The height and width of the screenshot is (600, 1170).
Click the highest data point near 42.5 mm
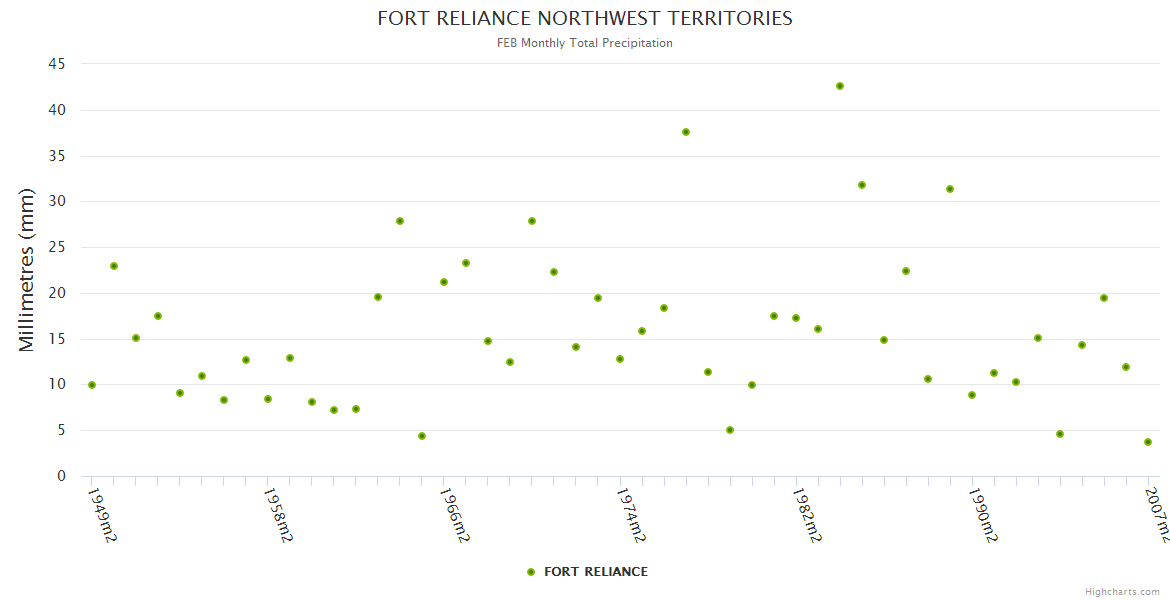pos(840,86)
